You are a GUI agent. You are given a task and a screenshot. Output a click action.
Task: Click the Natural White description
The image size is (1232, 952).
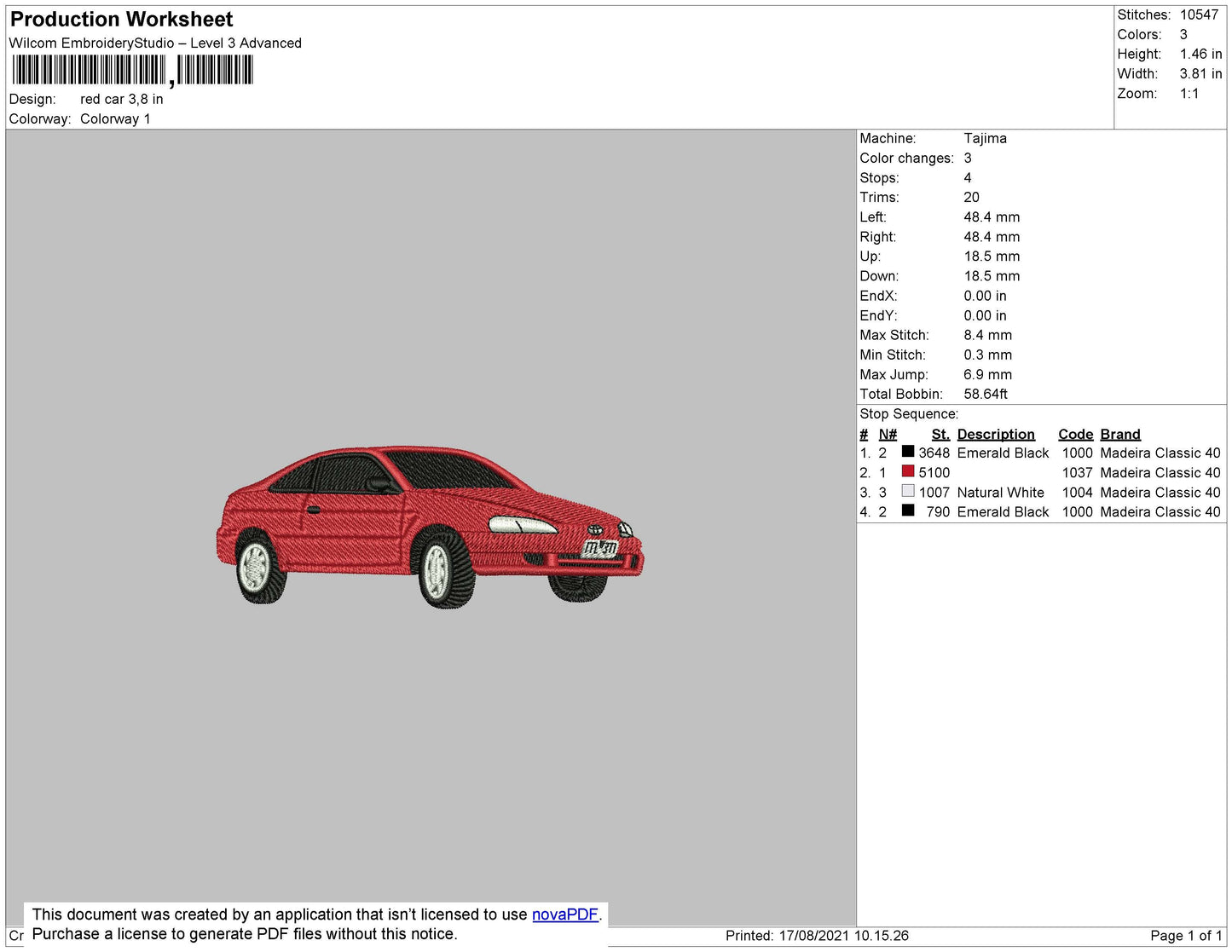(1000, 493)
